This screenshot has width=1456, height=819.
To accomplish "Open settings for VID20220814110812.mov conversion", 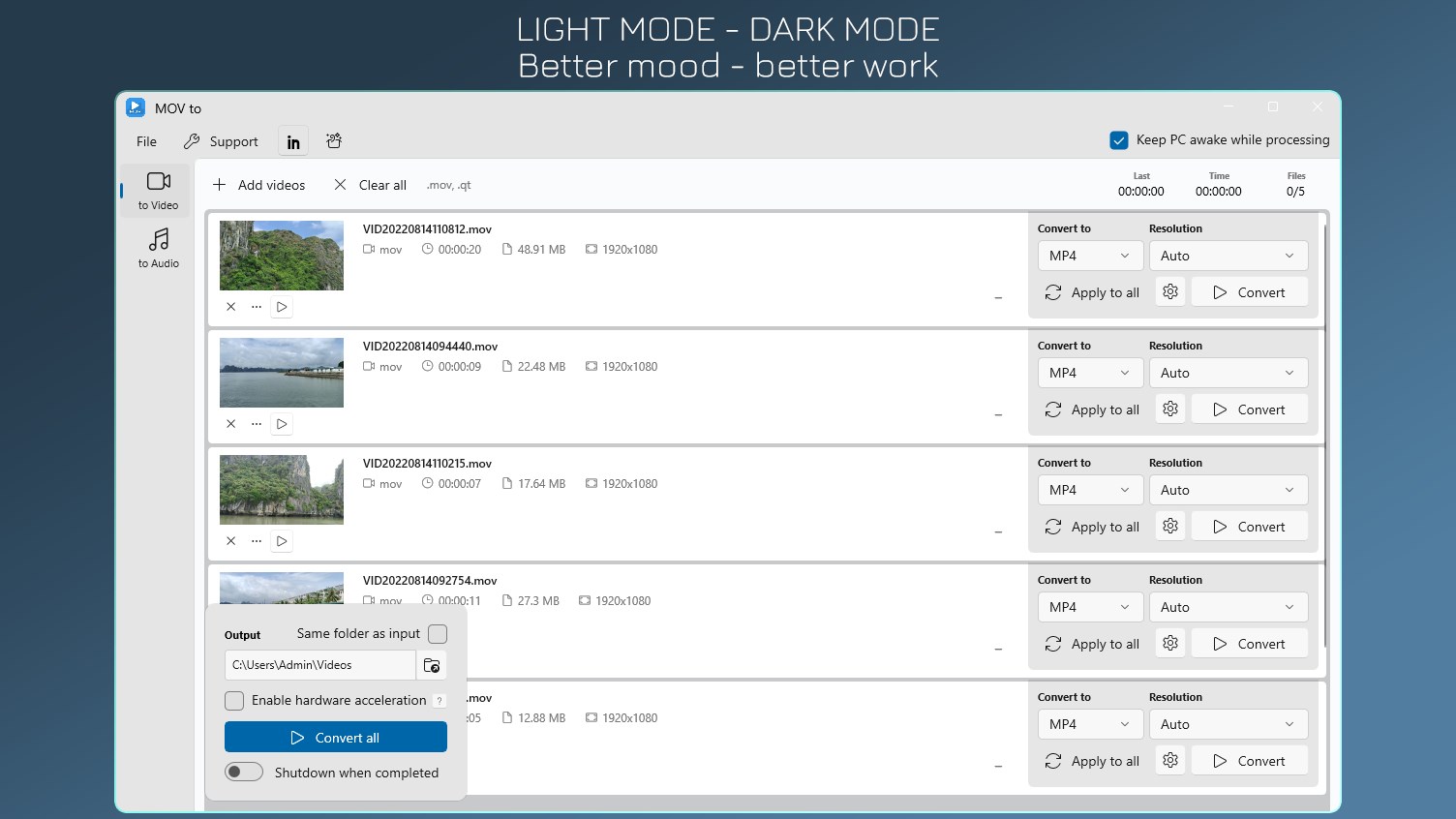I will 1169,291.
